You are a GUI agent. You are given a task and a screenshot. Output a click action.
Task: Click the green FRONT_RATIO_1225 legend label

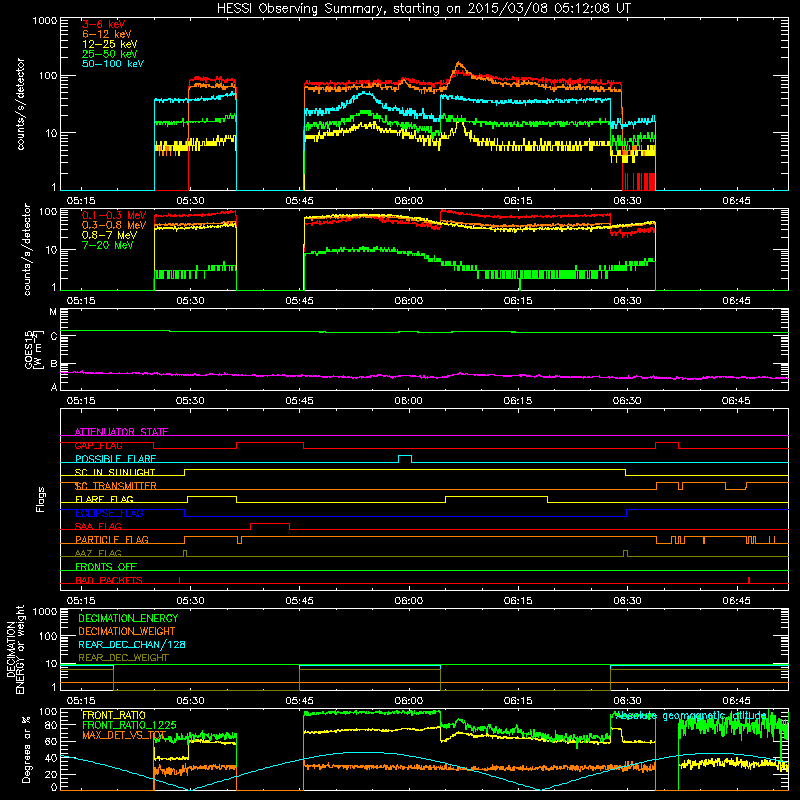click(130, 725)
